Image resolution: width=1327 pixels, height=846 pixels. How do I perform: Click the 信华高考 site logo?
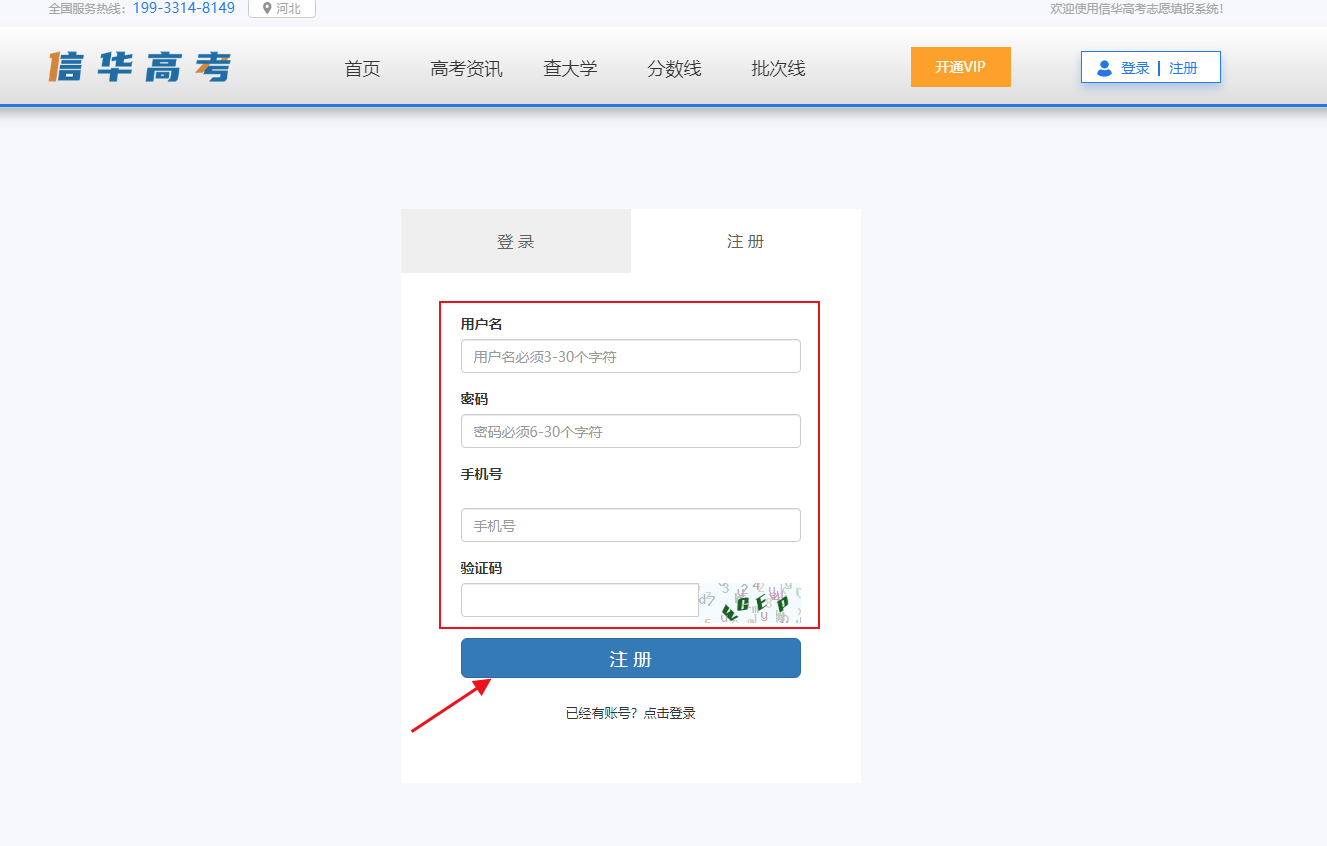point(140,67)
